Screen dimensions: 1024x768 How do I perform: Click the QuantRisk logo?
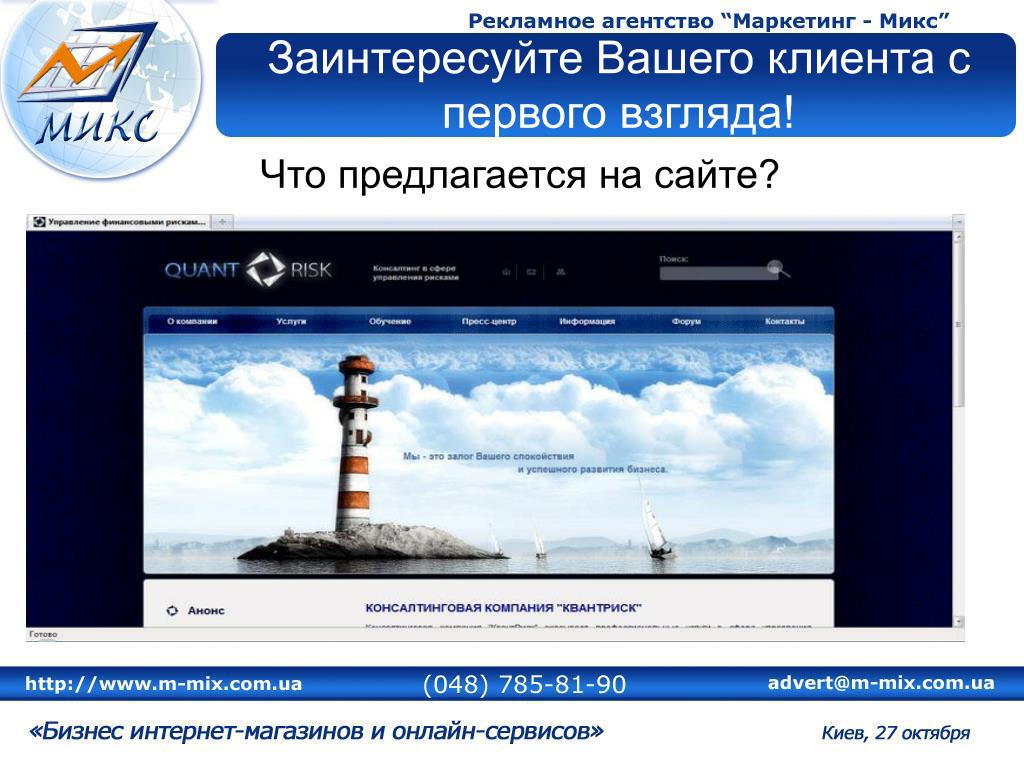(248, 269)
